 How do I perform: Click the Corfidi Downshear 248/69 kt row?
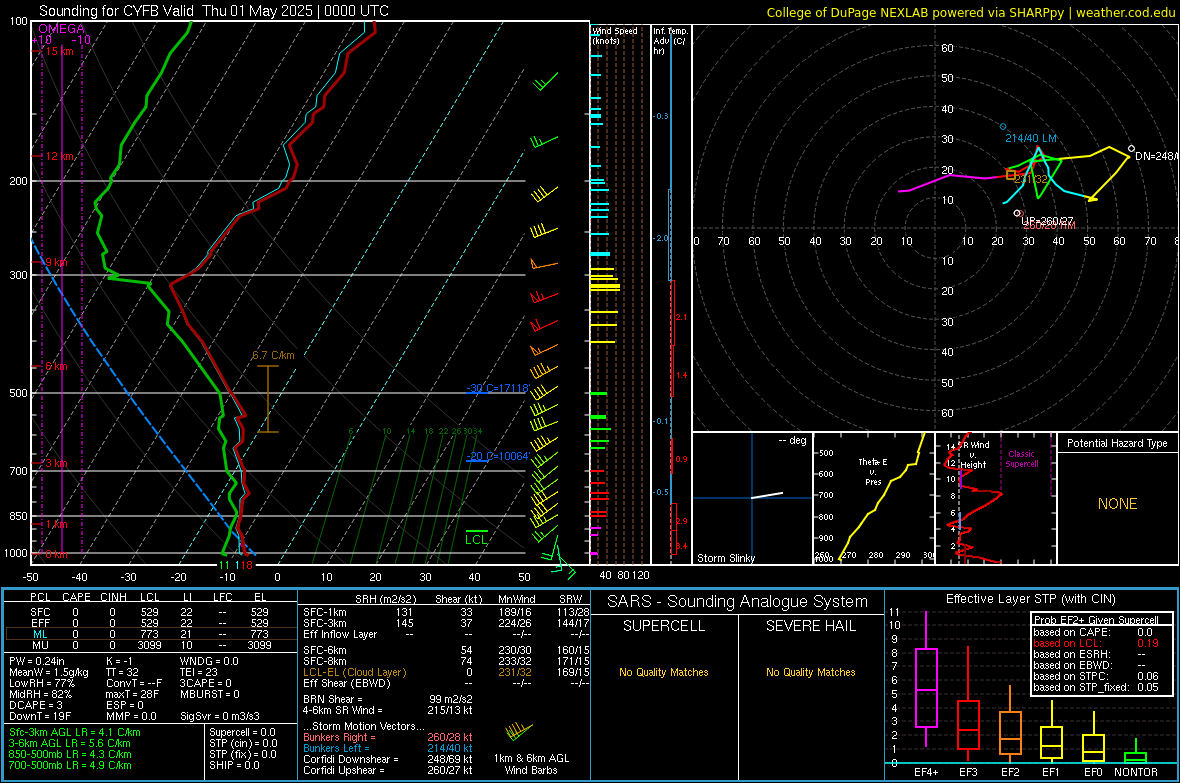coord(388,760)
